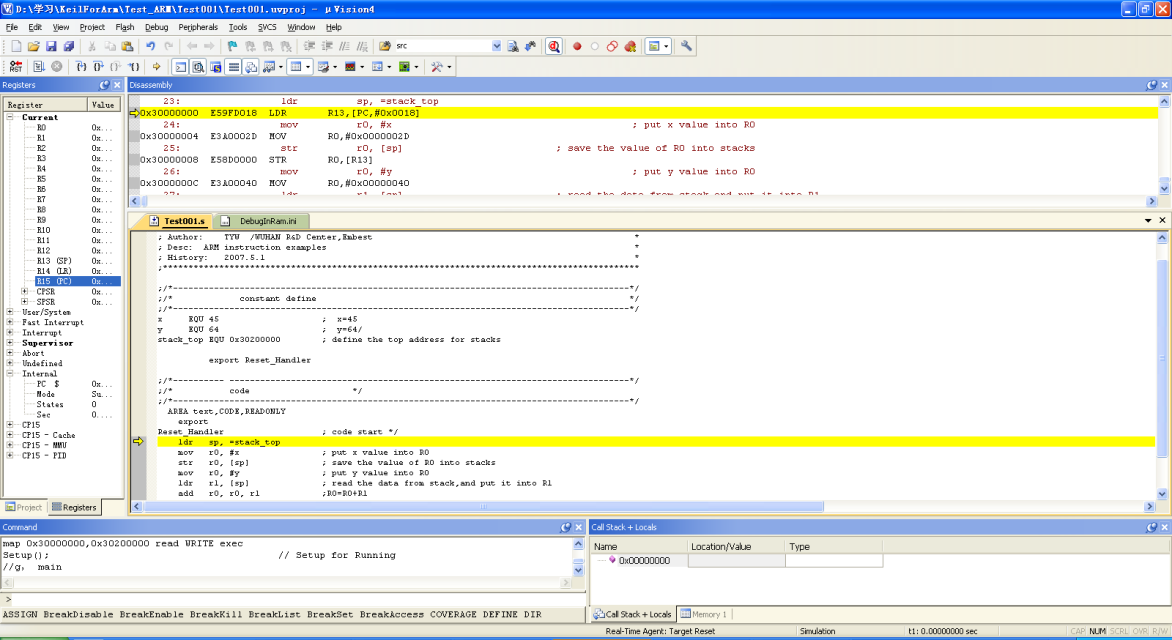
Task: Click the Insert Breakpoint red dot icon
Action: click(577, 46)
